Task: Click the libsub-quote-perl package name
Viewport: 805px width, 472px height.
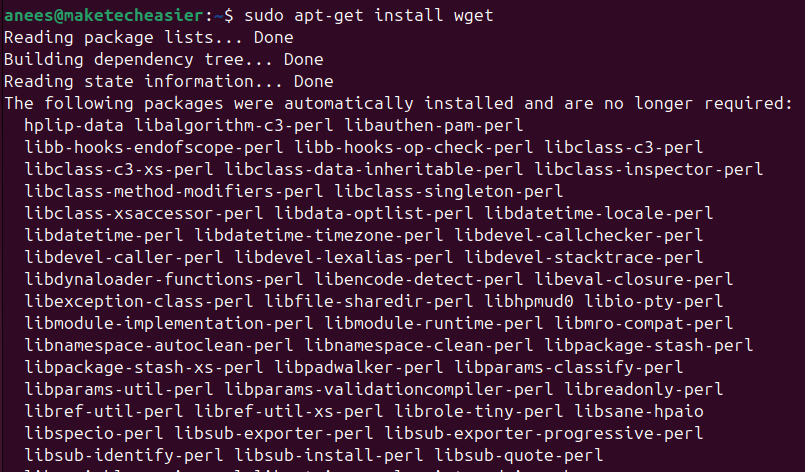Action: point(519,456)
